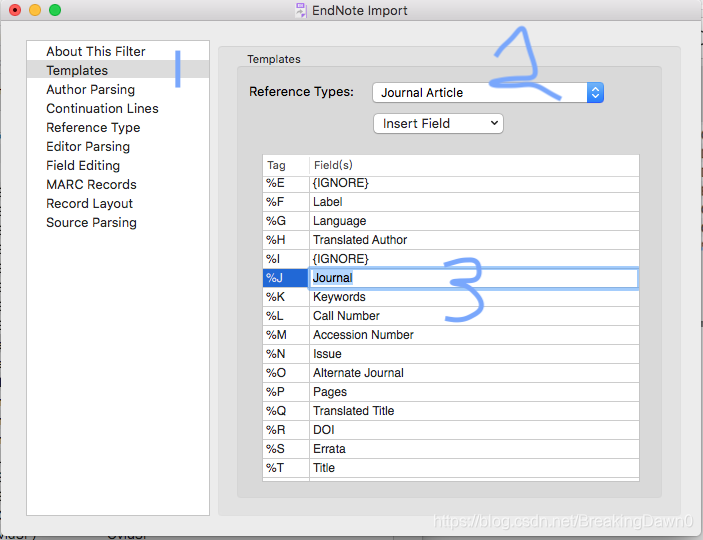This screenshot has height=540, width=703.
Task: Click the EndNote Import title bar document icon
Action: tap(301, 10)
